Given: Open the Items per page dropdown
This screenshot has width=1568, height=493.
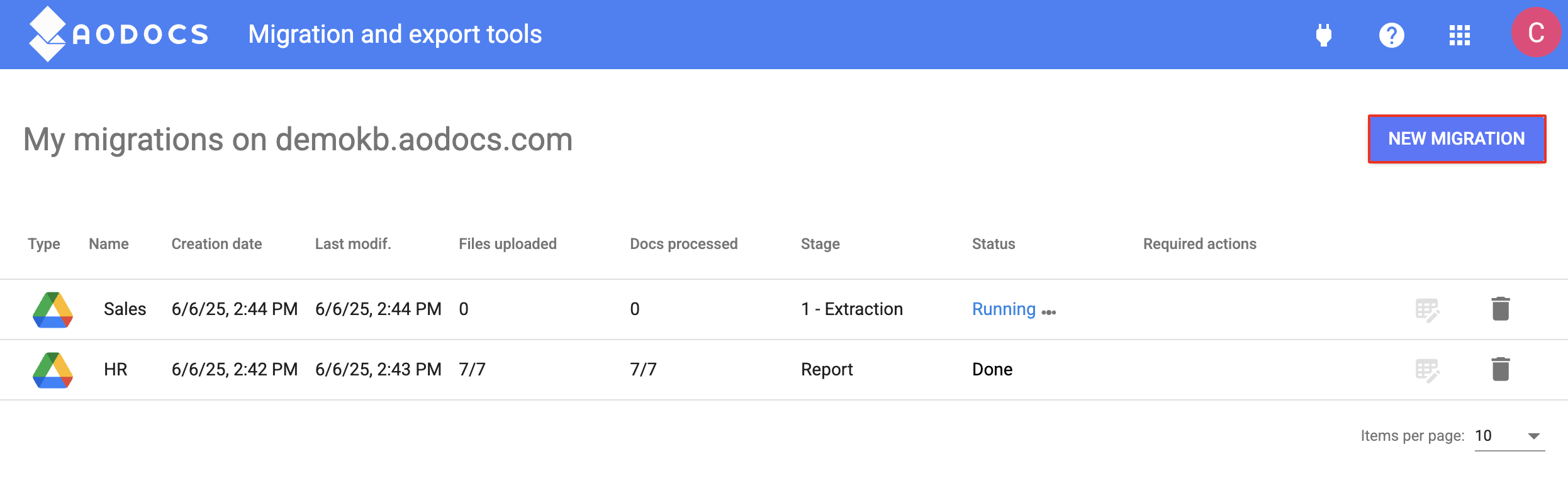Looking at the screenshot, I should [x=1509, y=436].
